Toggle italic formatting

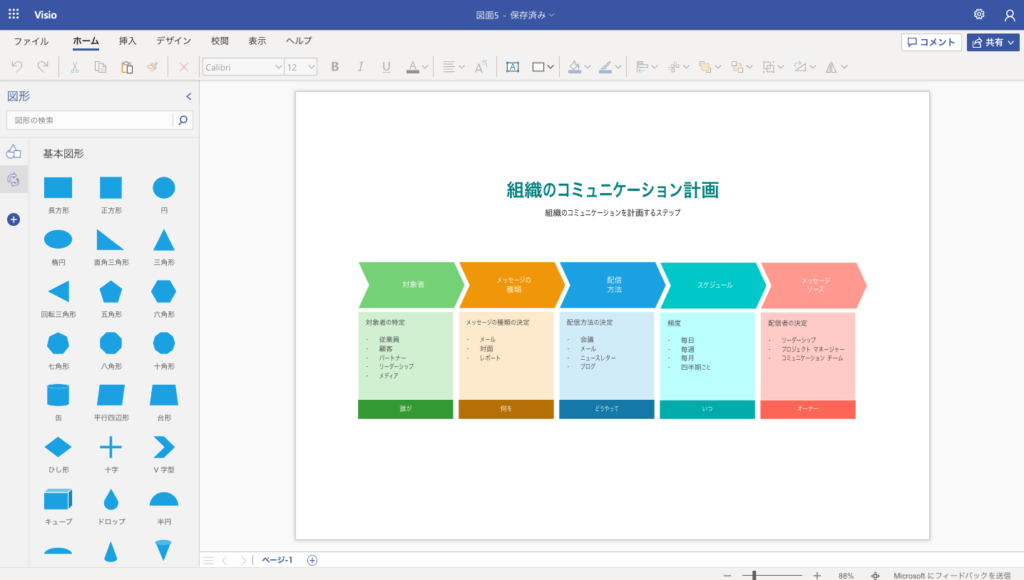click(x=361, y=67)
